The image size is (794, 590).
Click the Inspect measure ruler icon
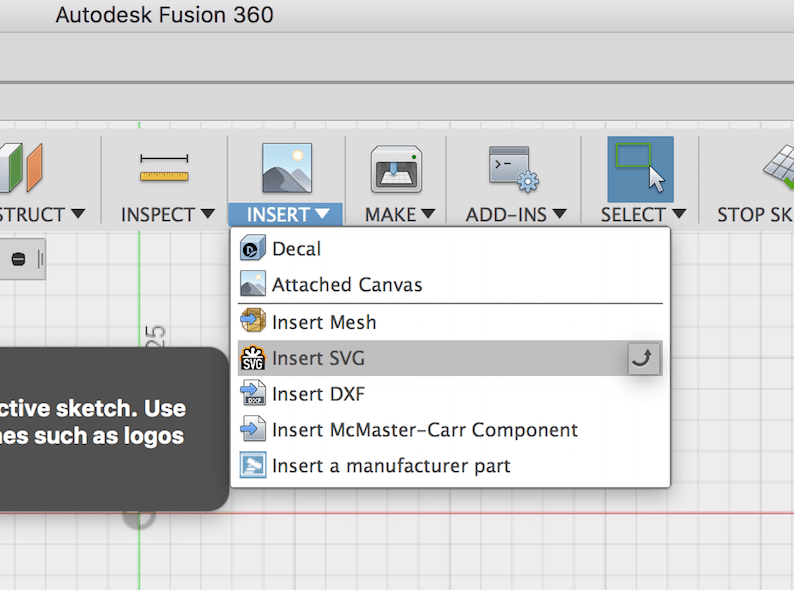(164, 168)
